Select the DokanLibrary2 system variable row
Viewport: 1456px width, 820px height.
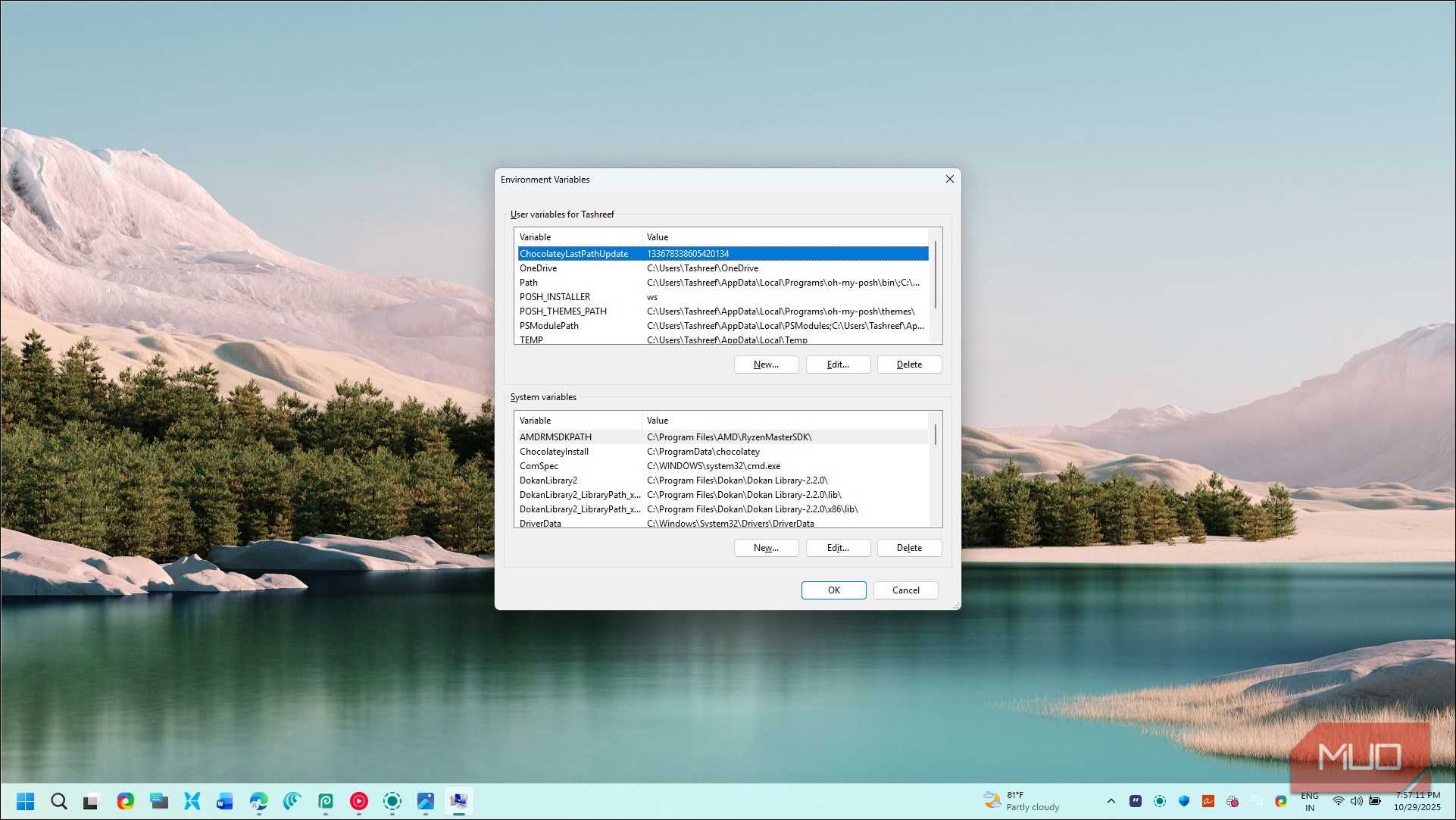coord(723,480)
